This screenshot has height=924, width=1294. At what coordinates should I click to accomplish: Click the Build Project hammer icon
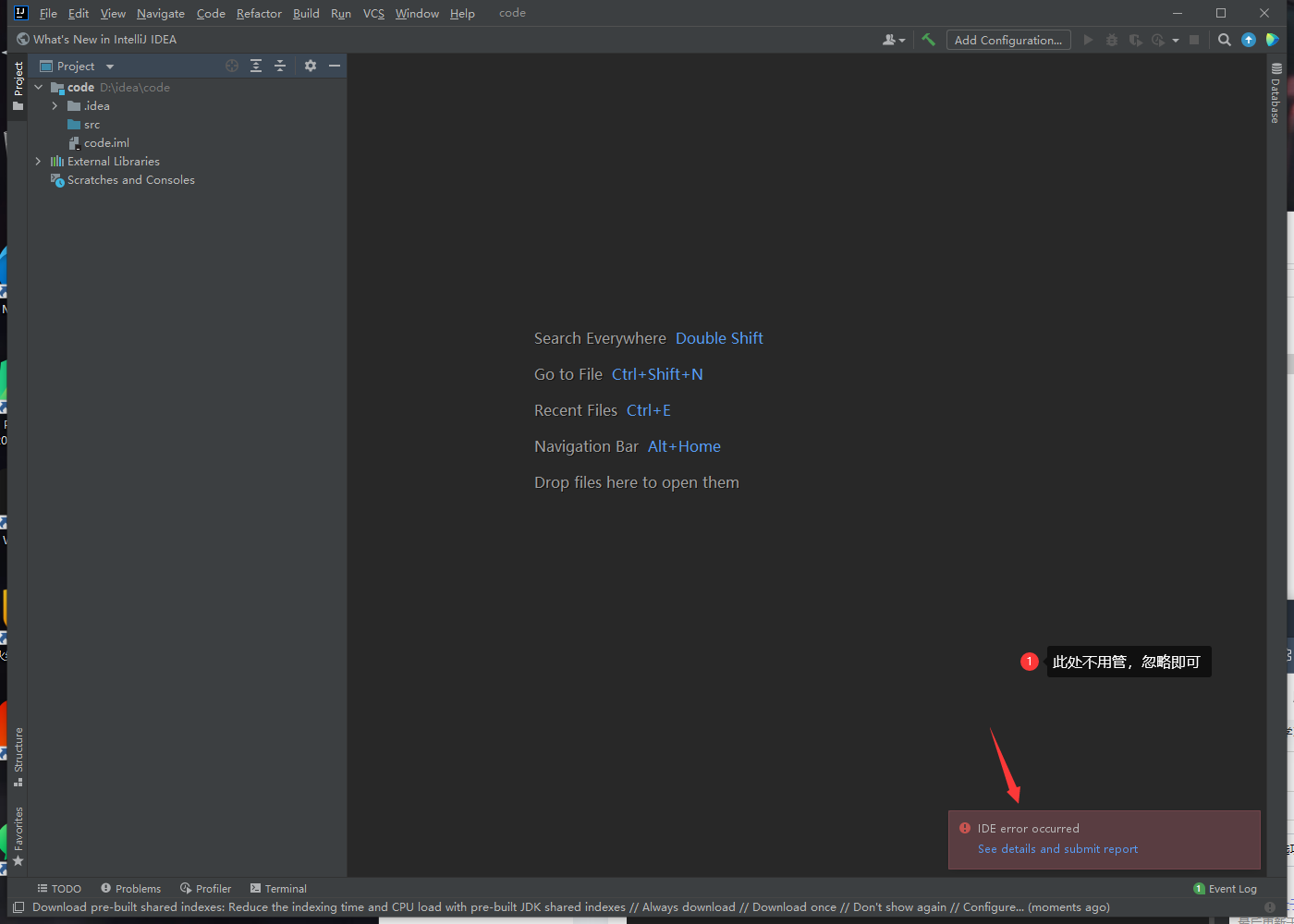click(928, 40)
